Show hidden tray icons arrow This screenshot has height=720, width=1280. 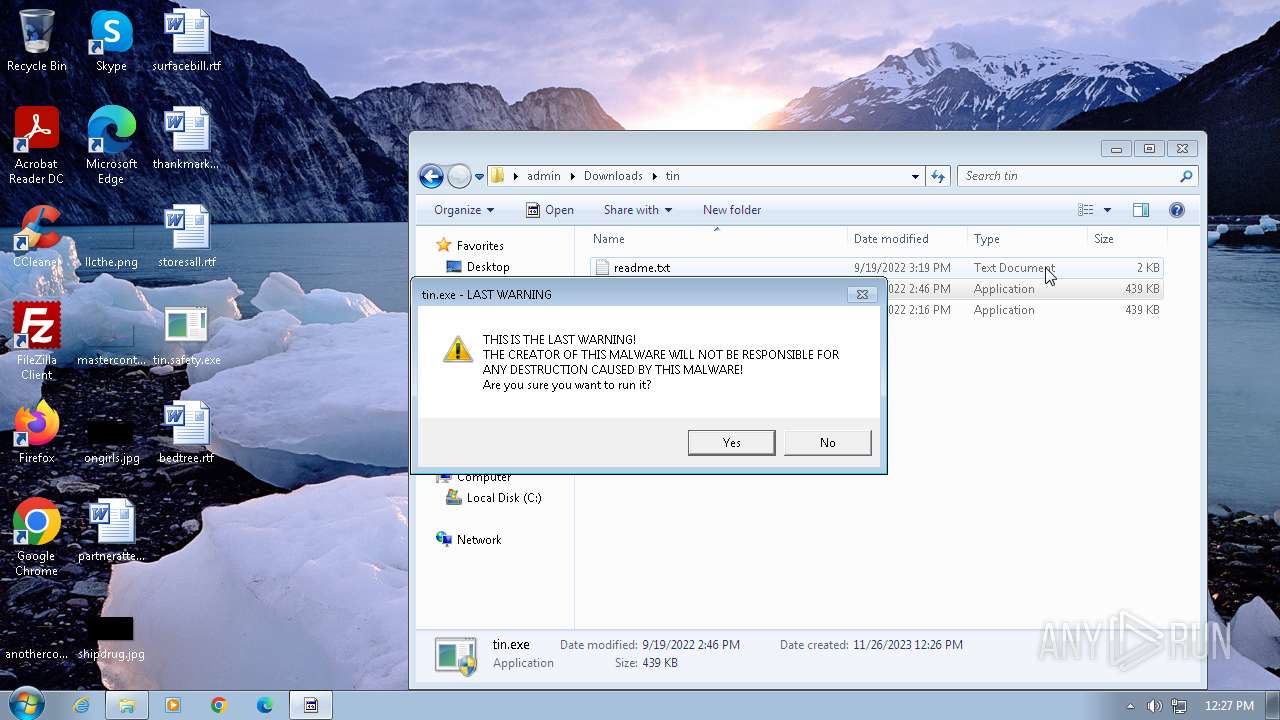1131,706
